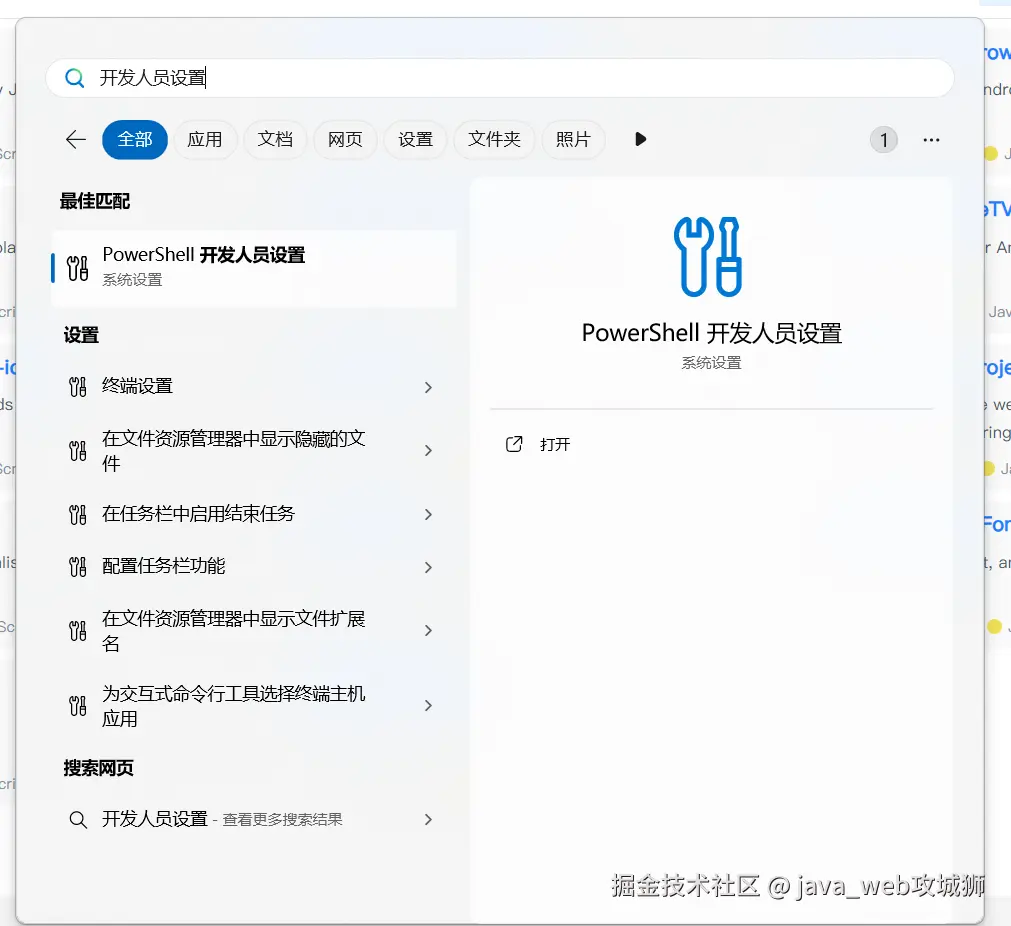Click the round badge showing number 1
The image size is (1011, 926).
tap(883, 140)
